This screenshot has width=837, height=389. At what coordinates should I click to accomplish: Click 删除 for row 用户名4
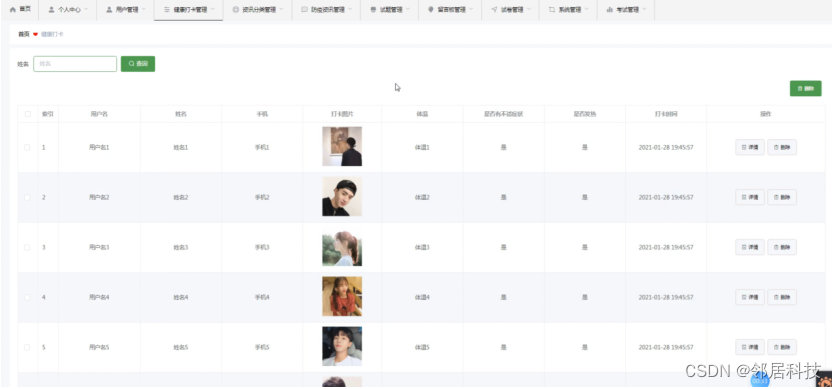point(782,297)
